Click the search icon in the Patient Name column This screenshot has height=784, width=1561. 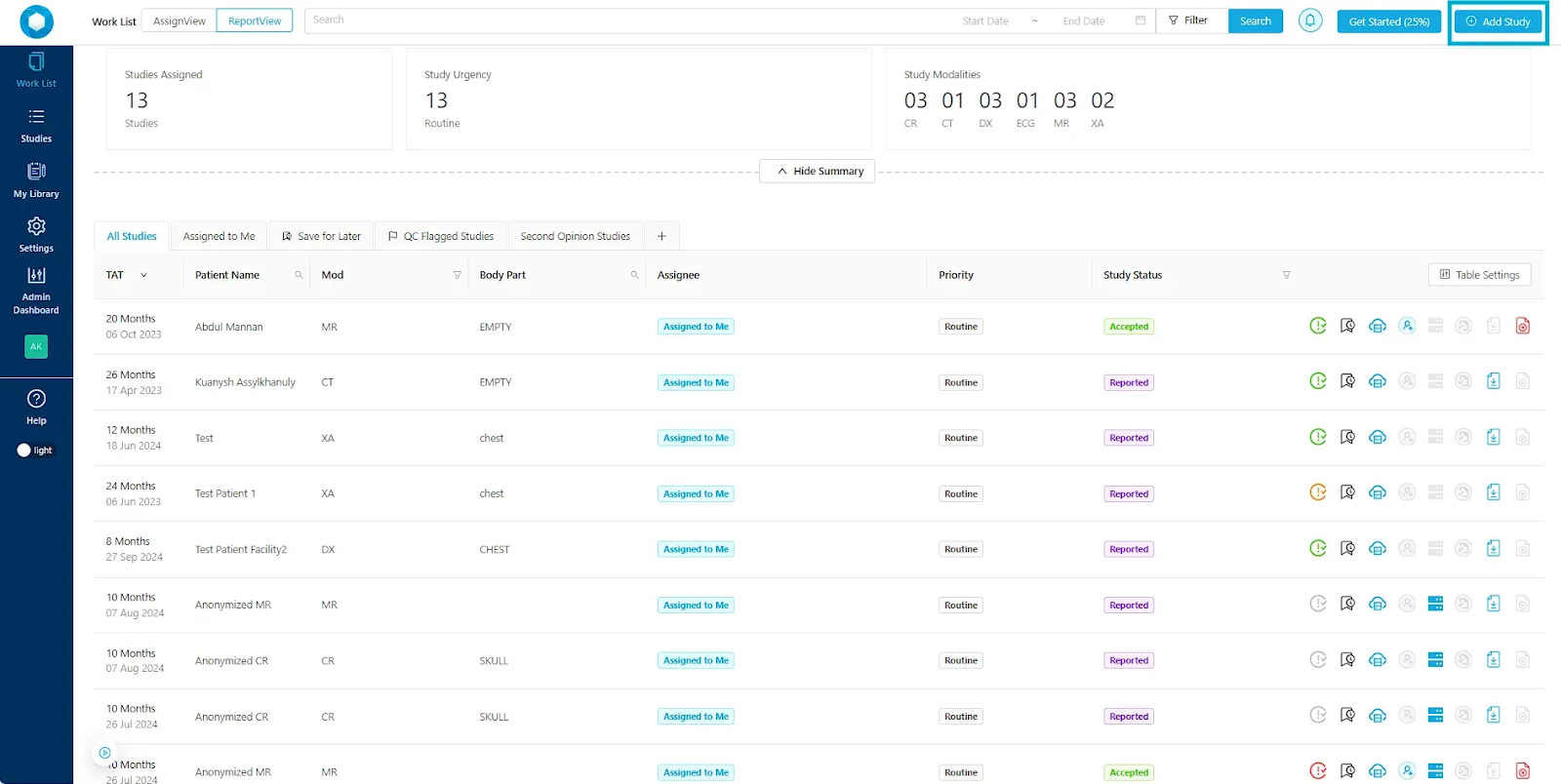coord(299,275)
